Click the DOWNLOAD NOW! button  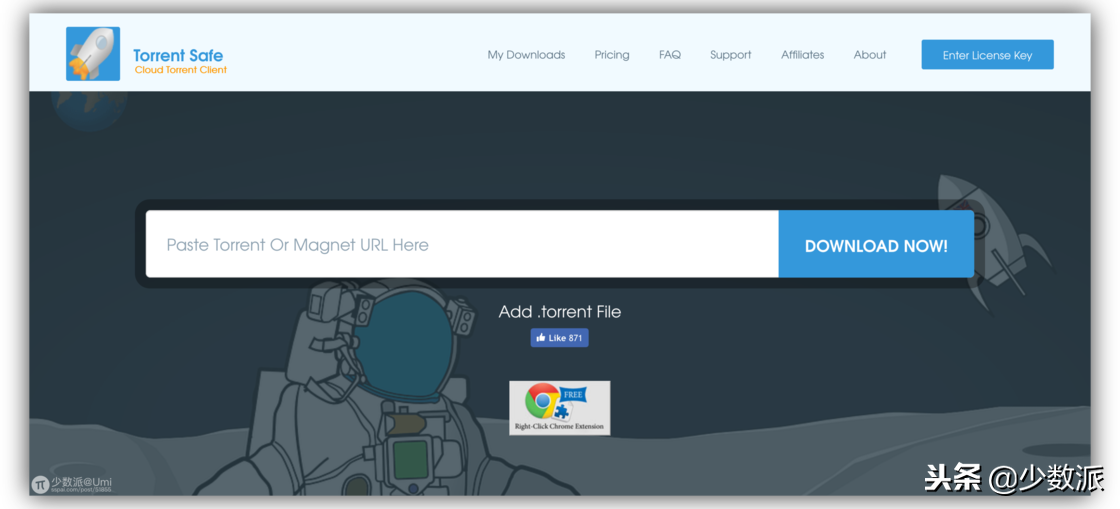coord(876,244)
